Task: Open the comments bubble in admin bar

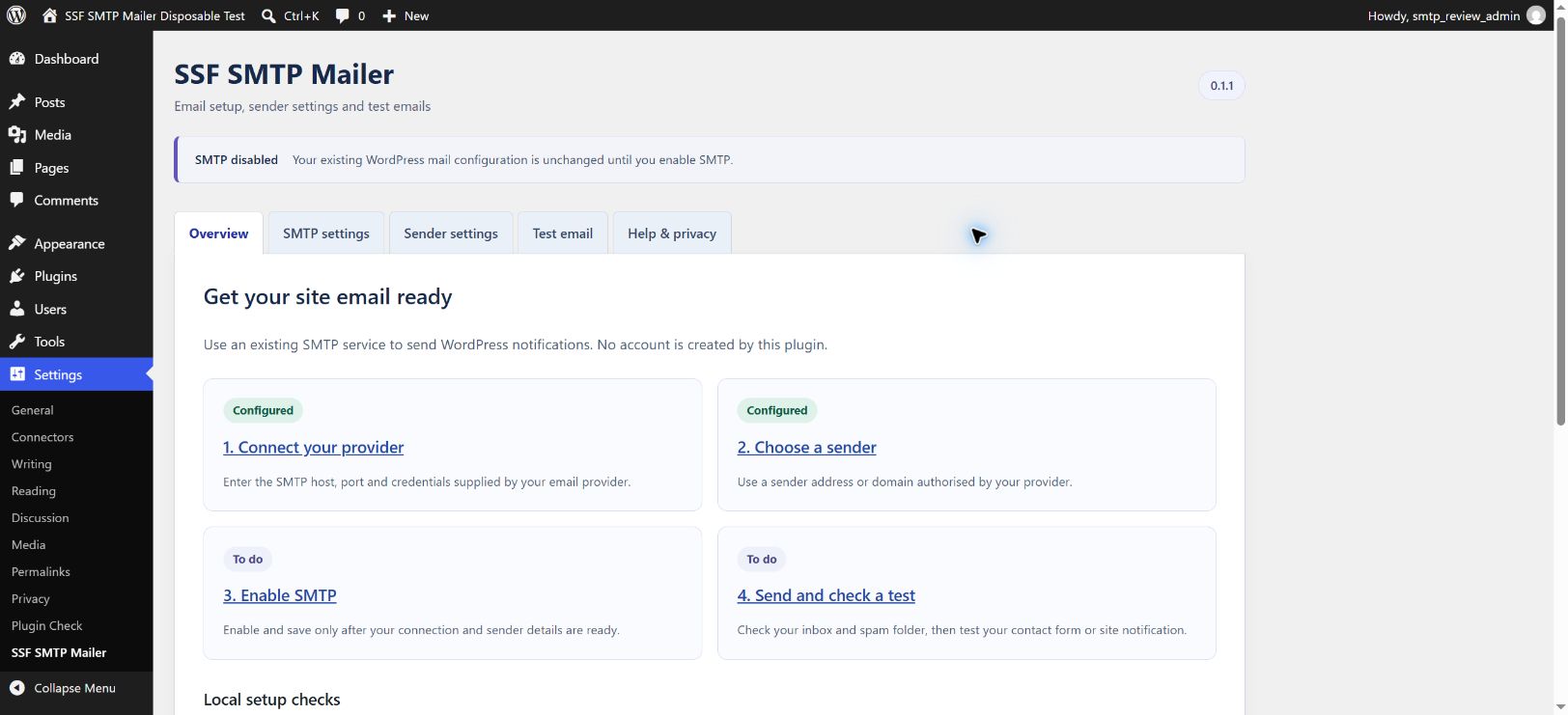Action: (x=342, y=15)
